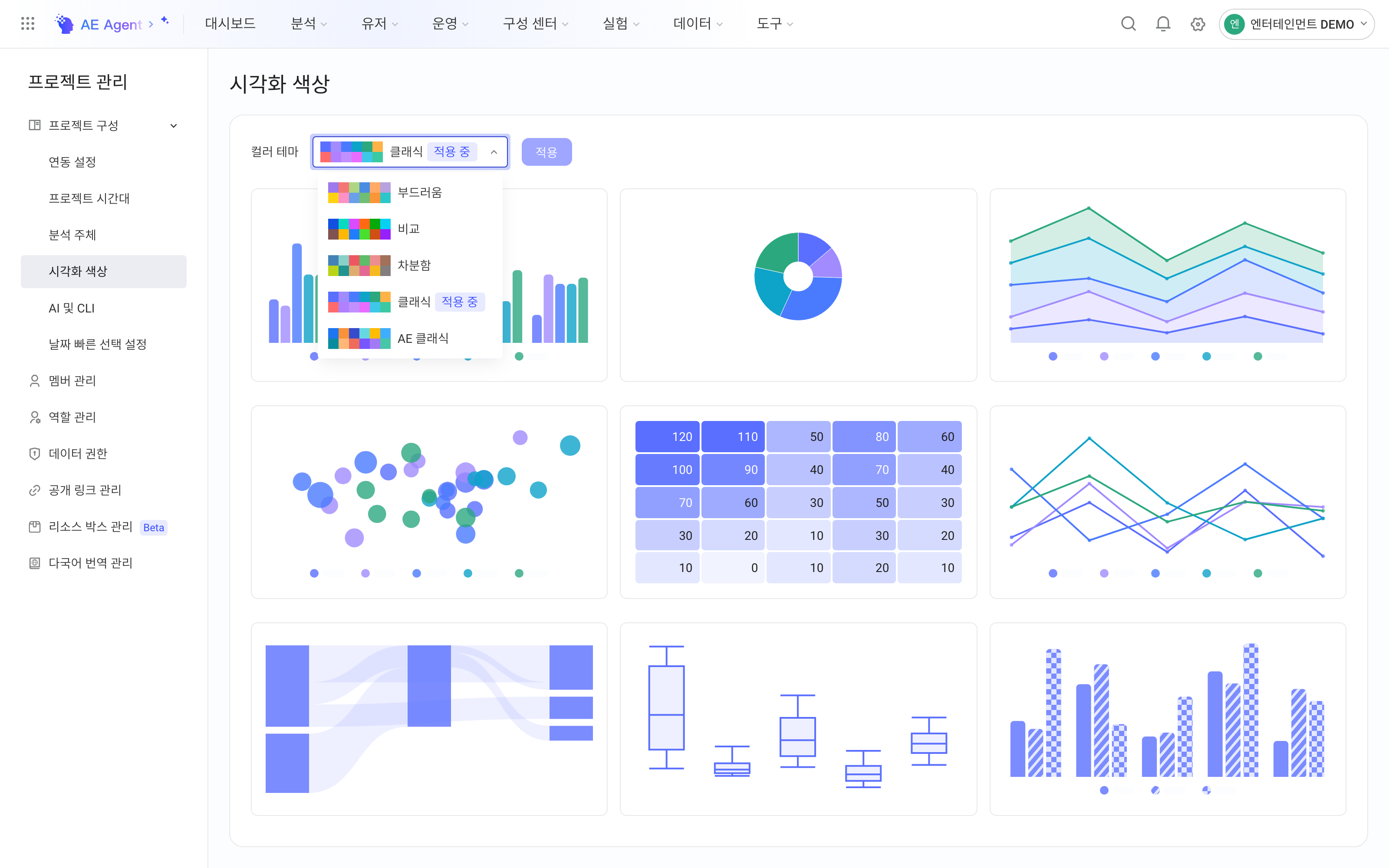Select the 클래식 적용 중 option in list

410,302
